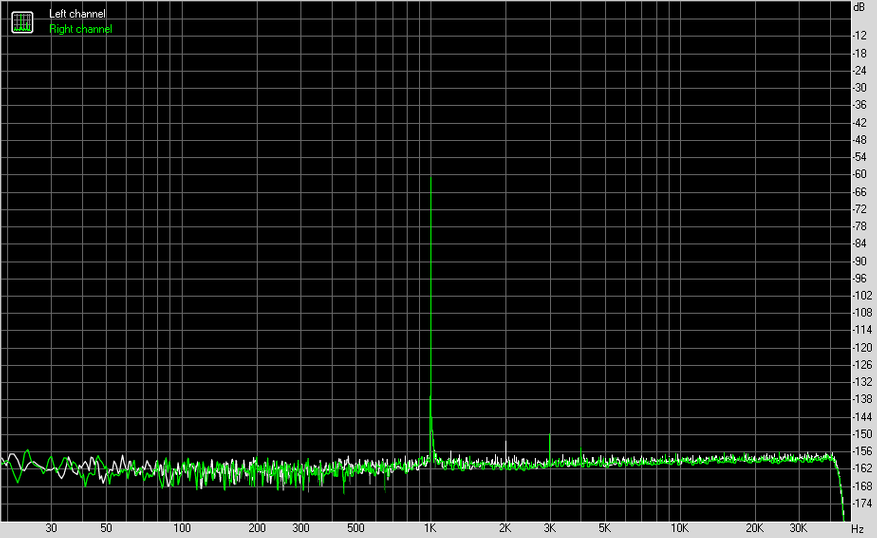Click the 20K frequency axis label

point(755,528)
